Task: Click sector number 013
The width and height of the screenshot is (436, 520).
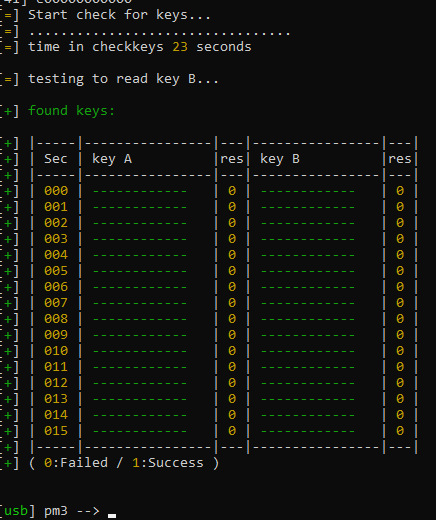Action: coord(56,399)
